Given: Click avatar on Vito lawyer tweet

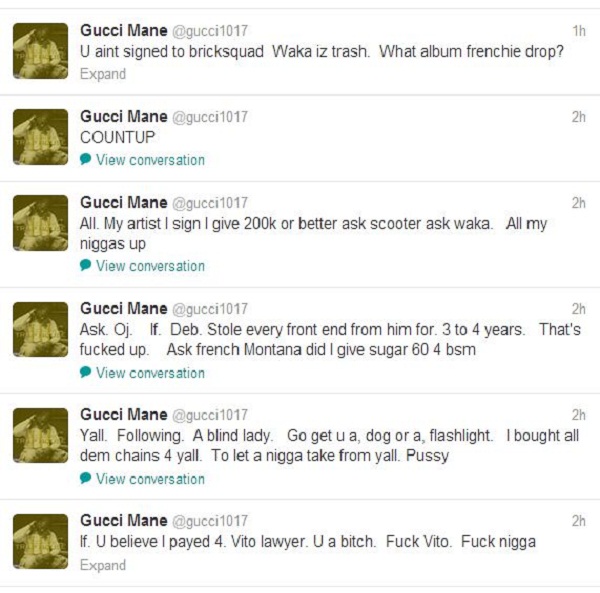Looking at the screenshot, I should (40, 541).
